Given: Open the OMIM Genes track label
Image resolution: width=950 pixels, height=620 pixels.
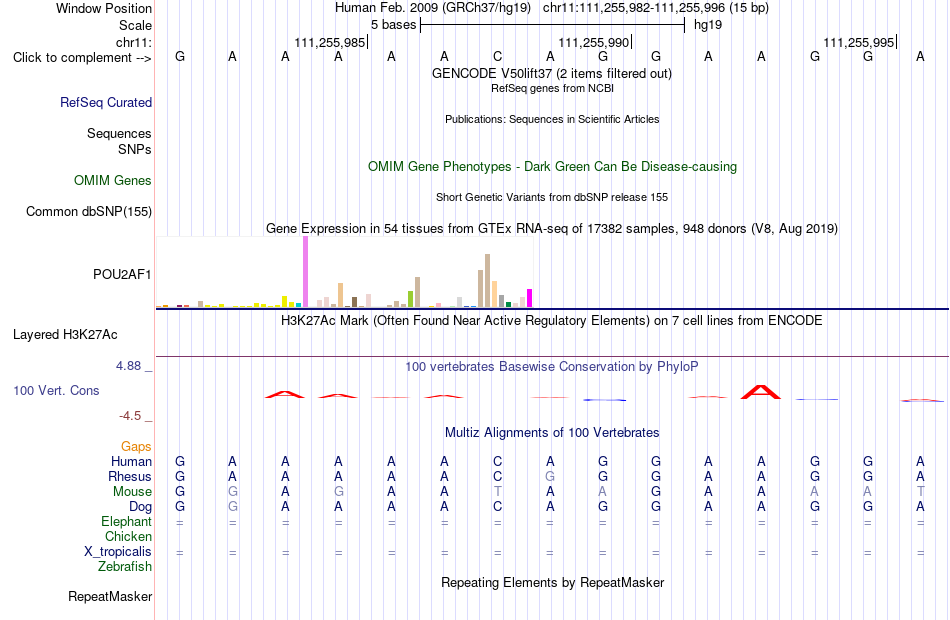Looking at the screenshot, I should tap(113, 181).
